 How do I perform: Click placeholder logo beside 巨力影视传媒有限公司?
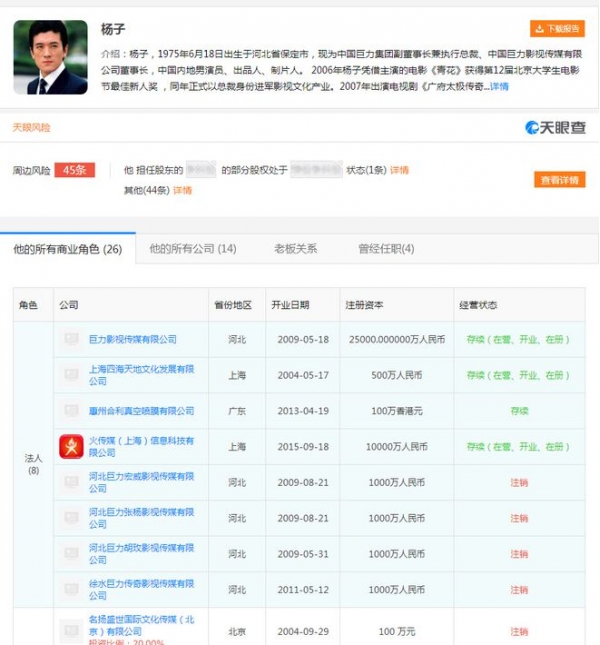71,339
